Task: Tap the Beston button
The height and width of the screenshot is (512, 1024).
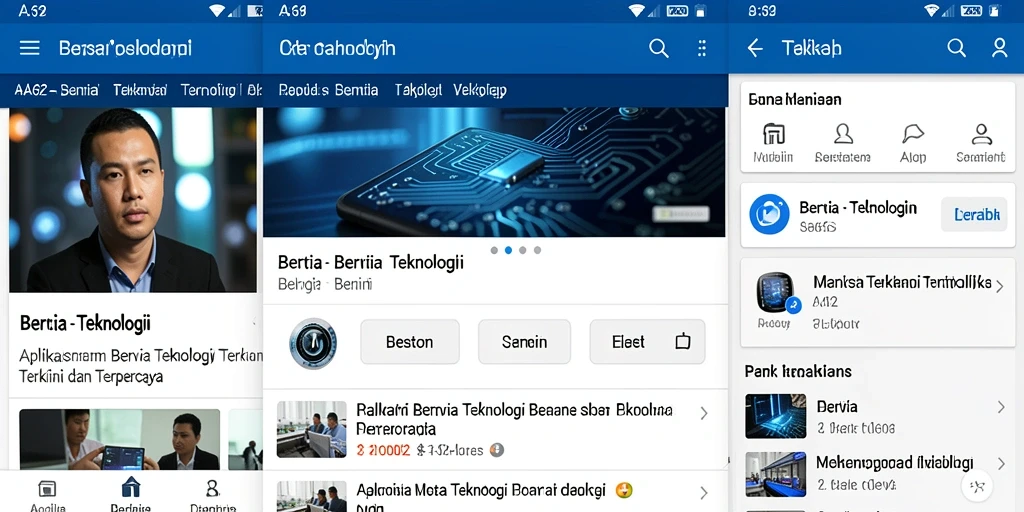Action: 409,342
